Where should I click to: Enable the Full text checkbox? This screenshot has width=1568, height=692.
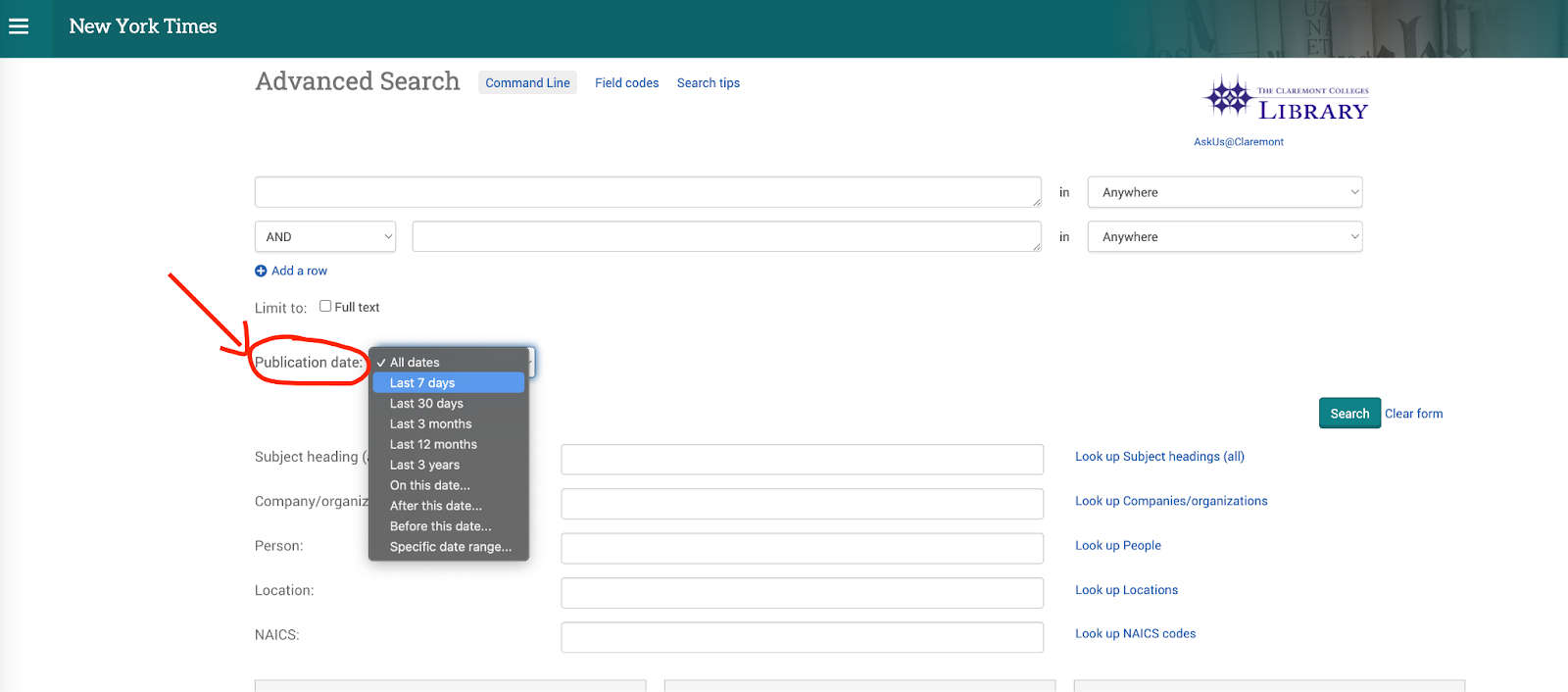[325, 306]
